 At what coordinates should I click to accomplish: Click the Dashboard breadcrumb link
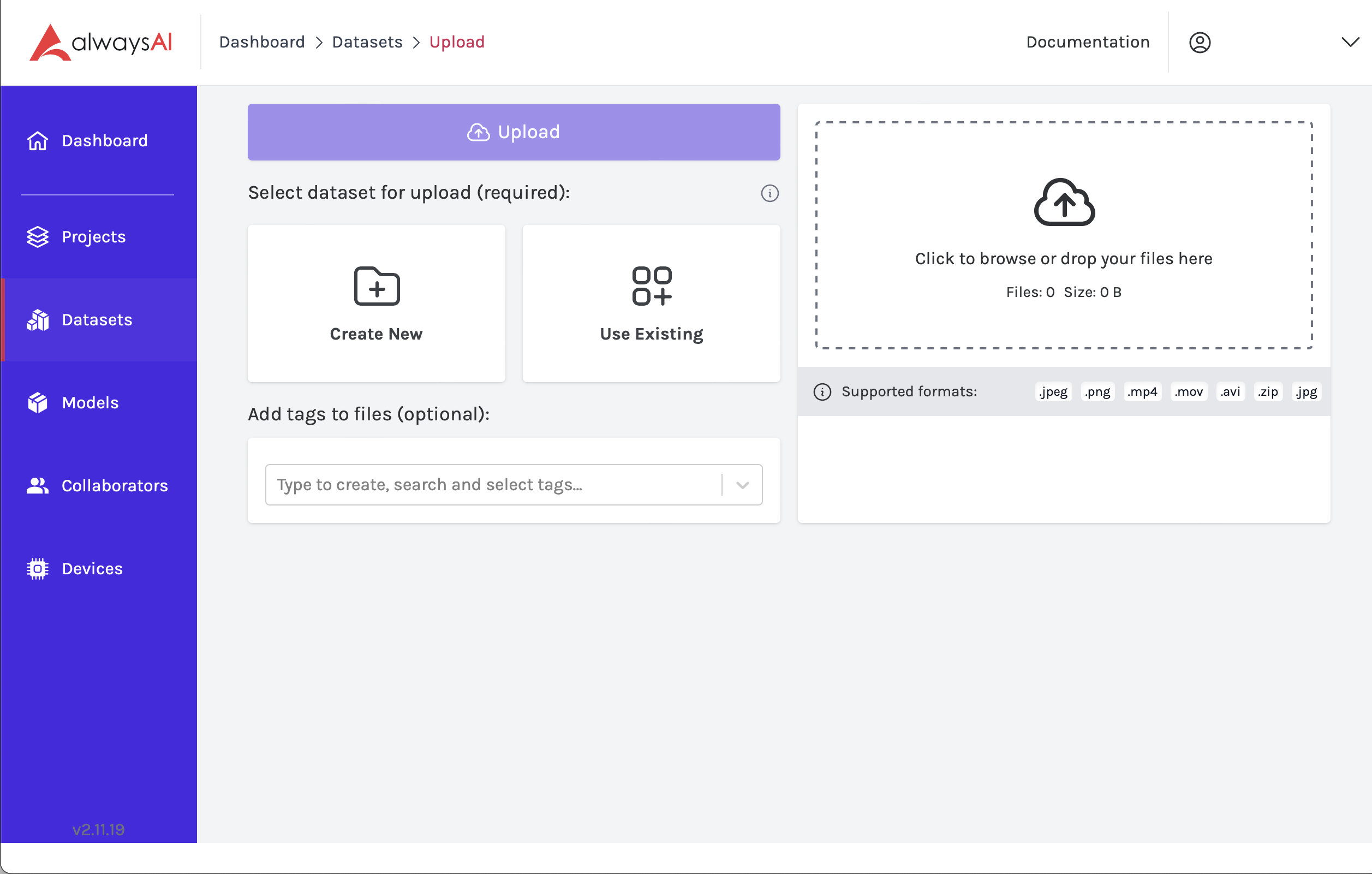click(262, 42)
